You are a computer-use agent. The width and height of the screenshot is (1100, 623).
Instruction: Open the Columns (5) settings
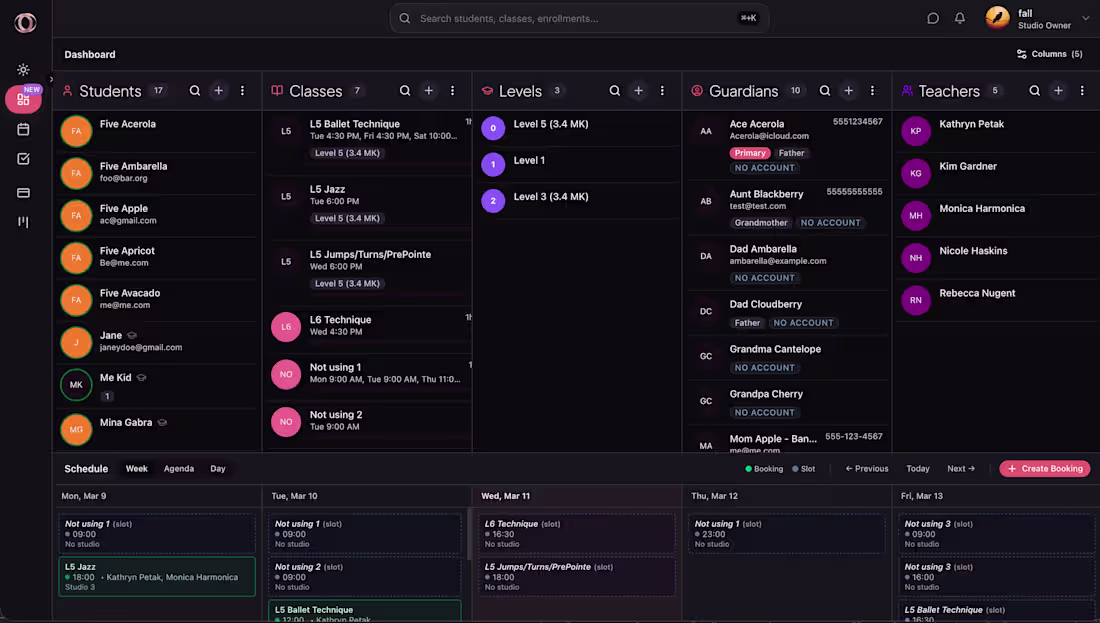point(1049,54)
